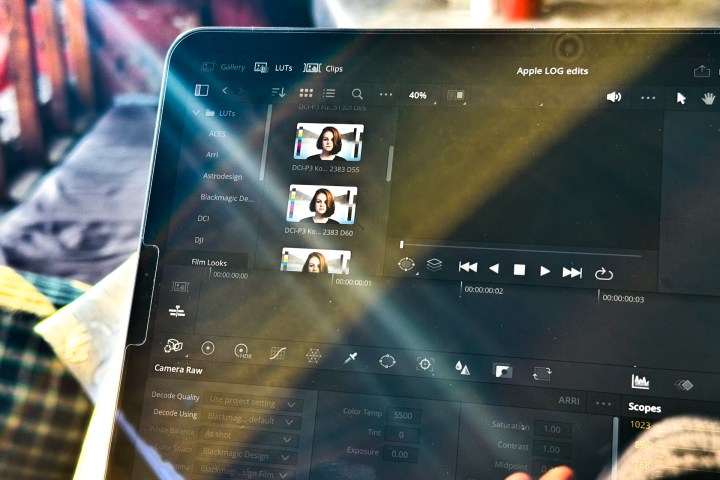Viewport: 720px width, 480px height.
Task: Click the Color Temp 5500 field
Action: pyautogui.click(x=403, y=415)
